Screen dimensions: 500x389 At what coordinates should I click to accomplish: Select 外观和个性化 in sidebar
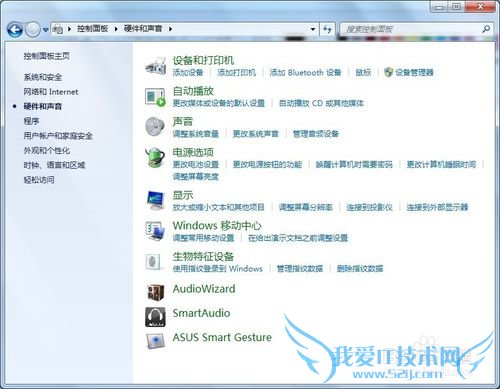pos(47,150)
